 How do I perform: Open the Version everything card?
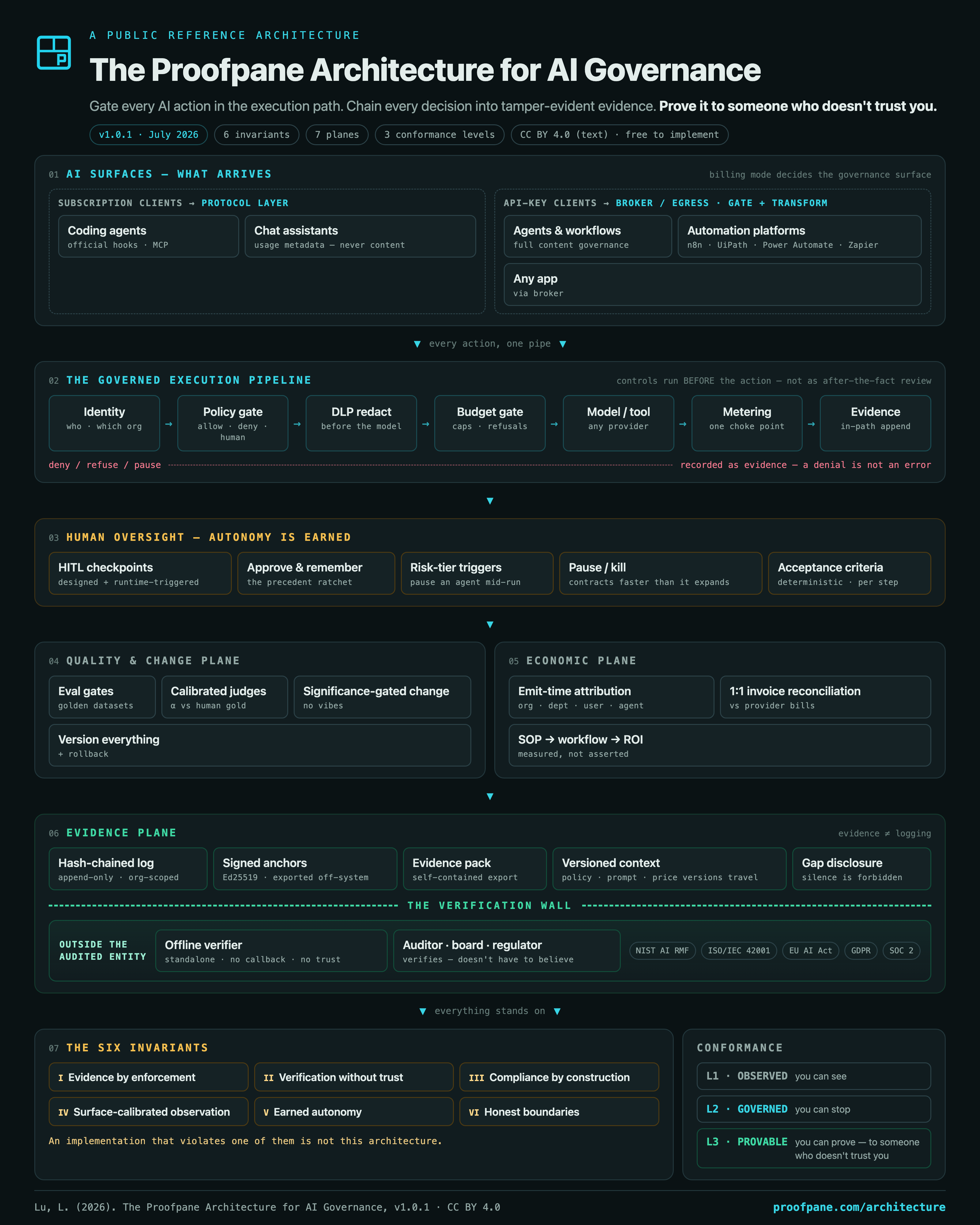point(260,745)
